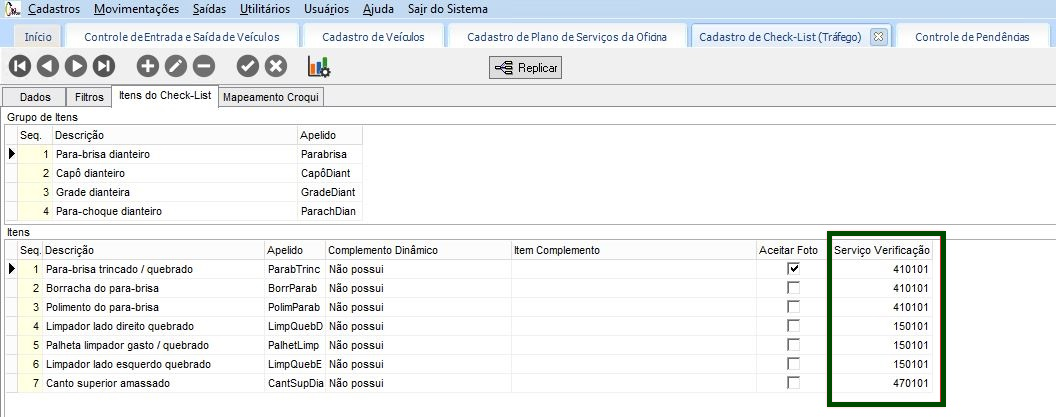Uncheck Aceitar Foto for Para-brisa trincado
The height and width of the screenshot is (417, 1056).
click(794, 269)
